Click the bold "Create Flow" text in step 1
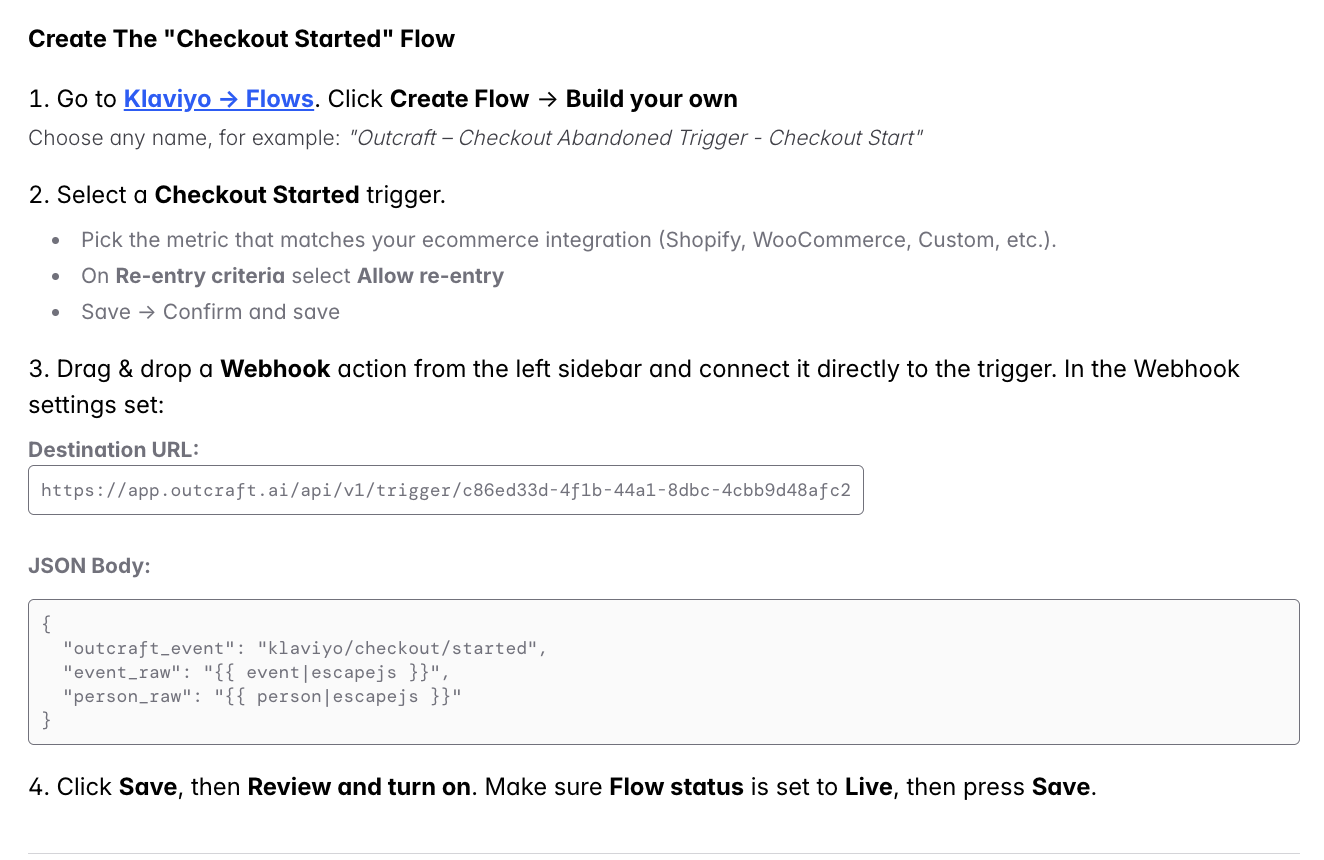This screenshot has width=1324, height=860. (459, 99)
